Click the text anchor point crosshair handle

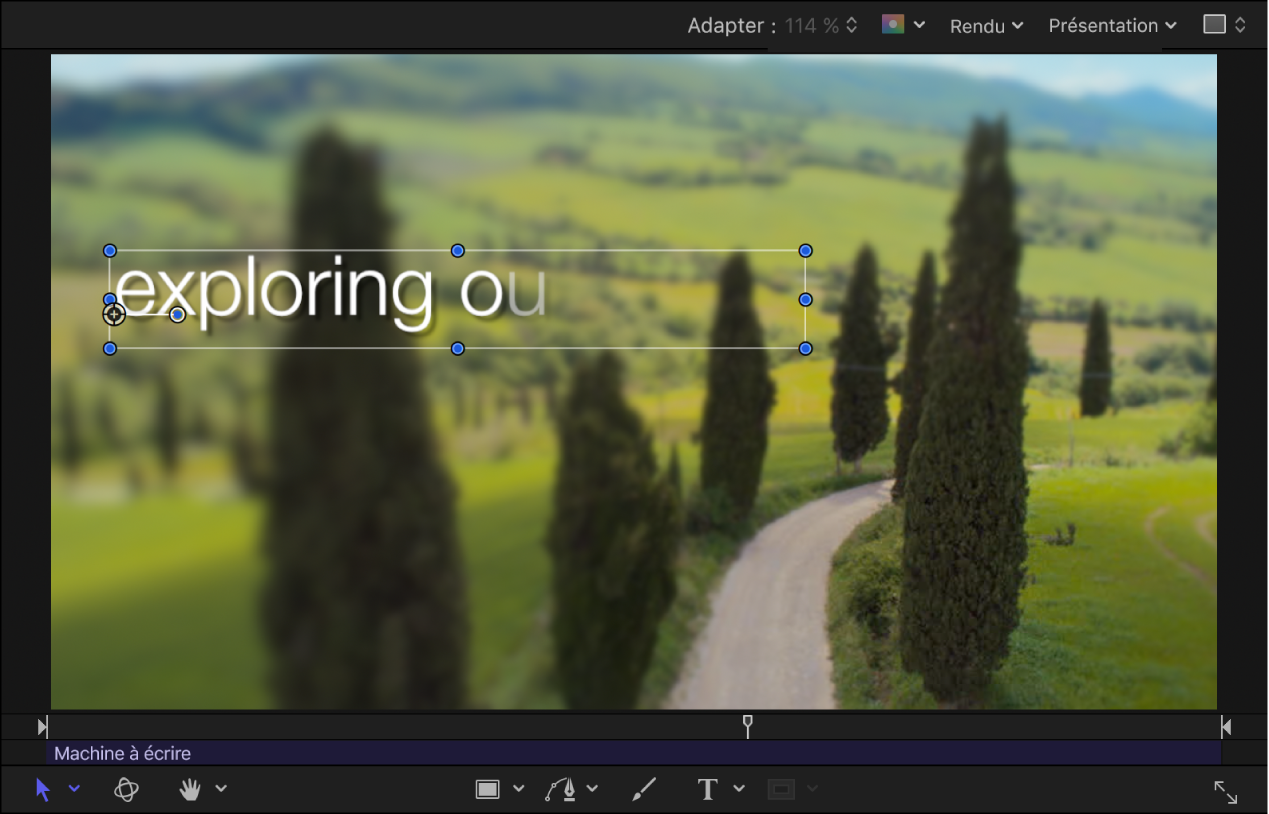(114, 315)
